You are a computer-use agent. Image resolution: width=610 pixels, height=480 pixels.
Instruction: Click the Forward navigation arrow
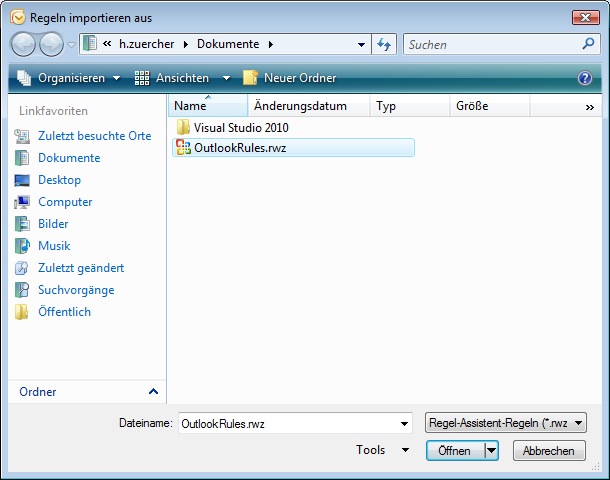pos(52,44)
